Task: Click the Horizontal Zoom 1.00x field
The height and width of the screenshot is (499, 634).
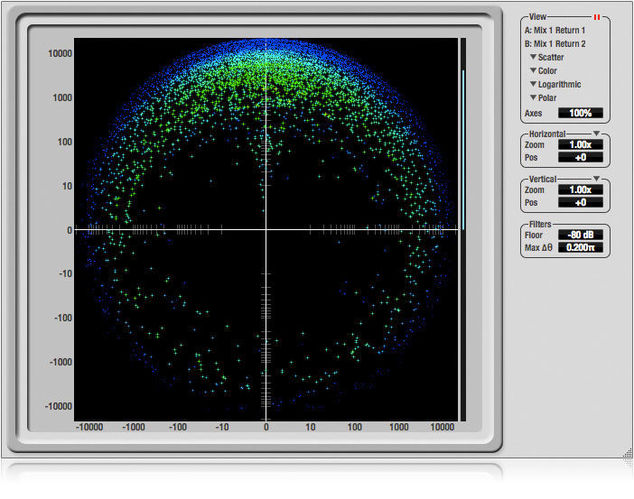Action: (580, 144)
